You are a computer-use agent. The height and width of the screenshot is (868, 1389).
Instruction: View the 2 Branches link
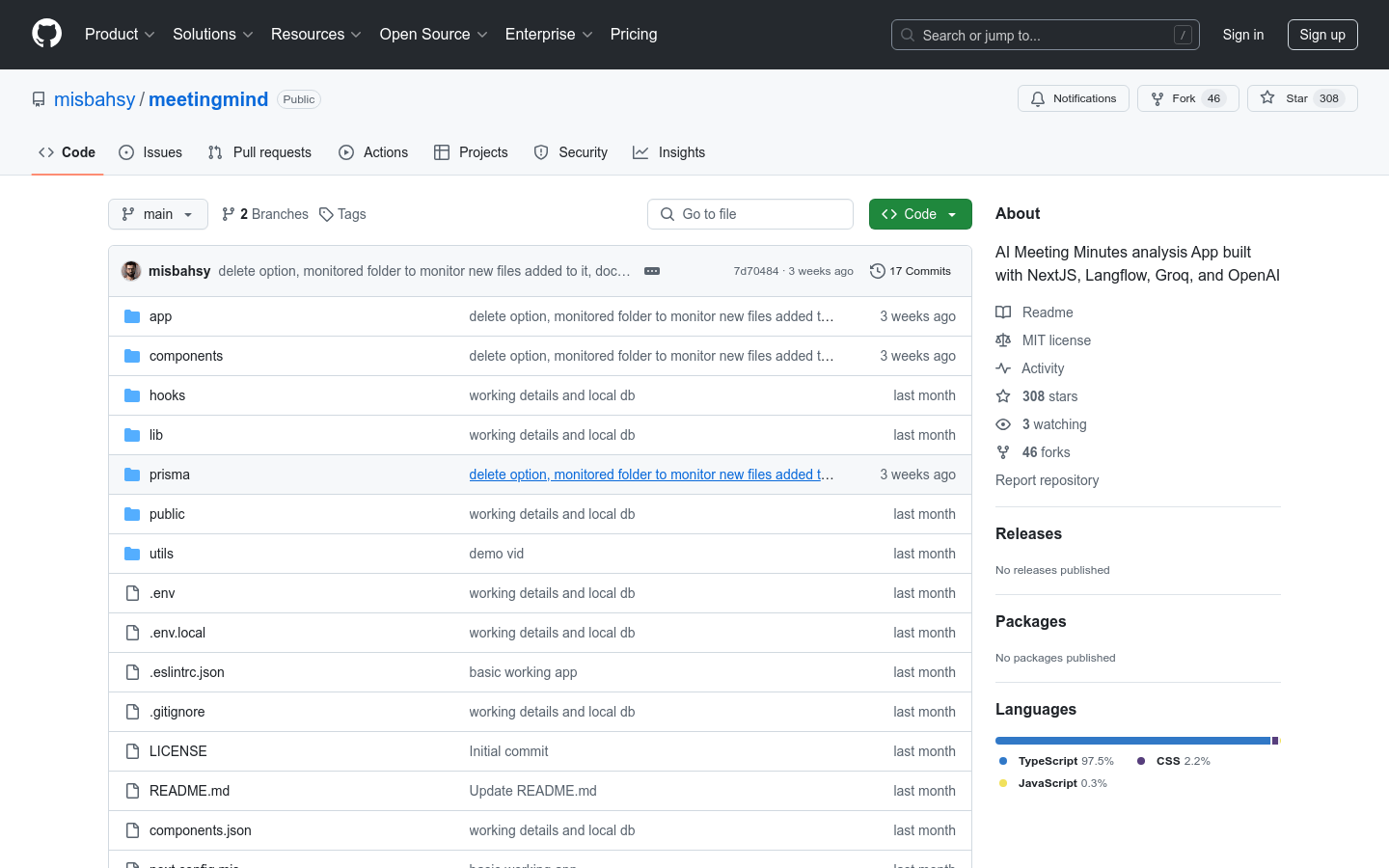[265, 214]
